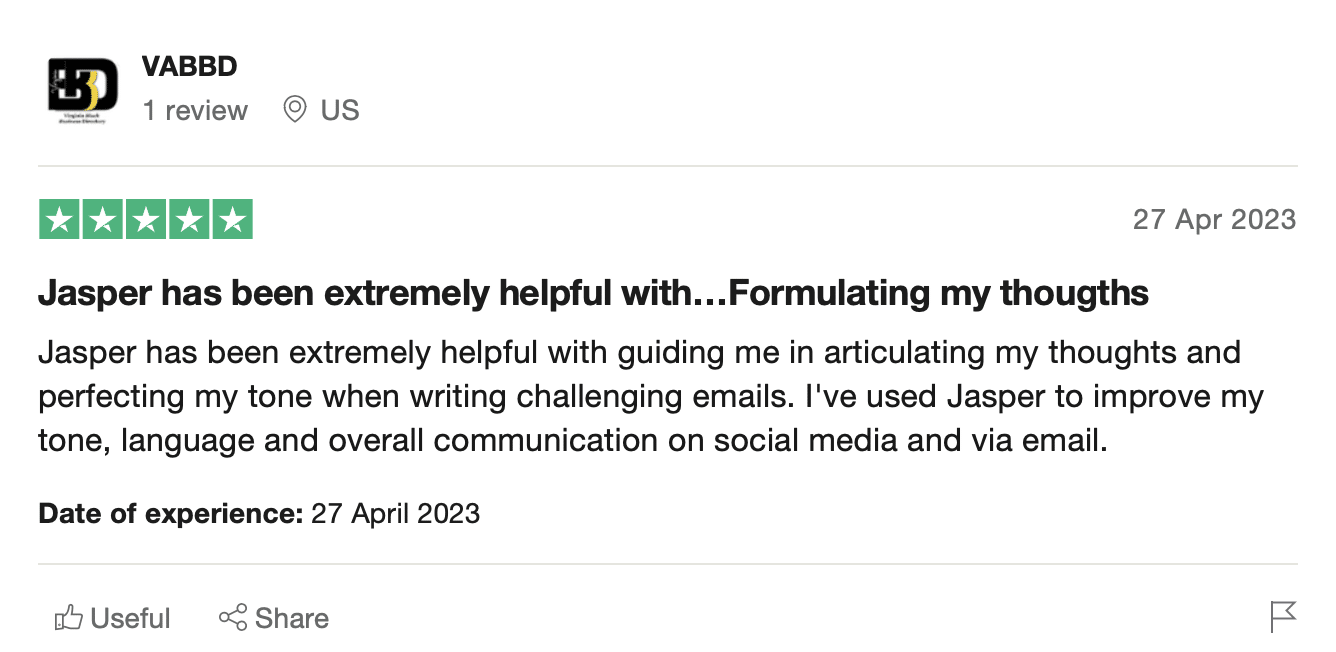Screen dimensions: 1336x652
Task: Select the second green rating star
Action: pos(102,220)
